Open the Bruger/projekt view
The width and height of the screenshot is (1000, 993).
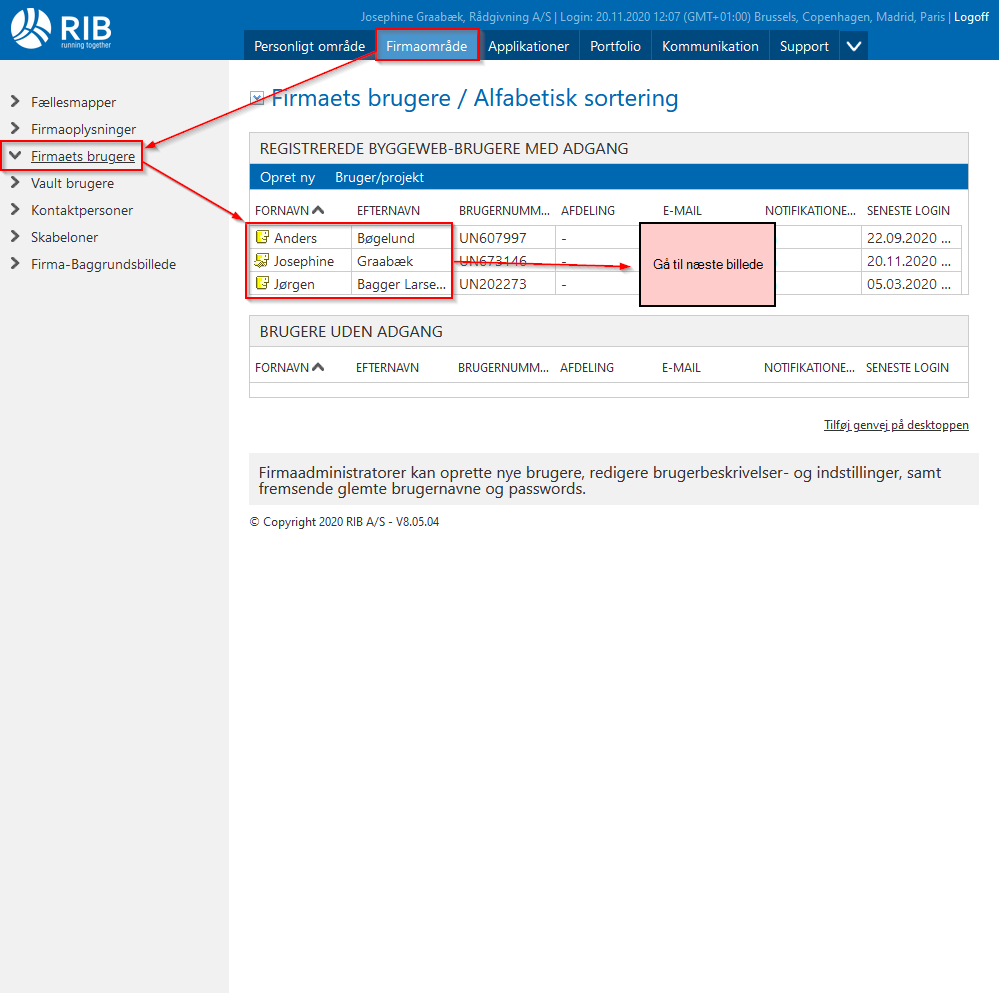tap(379, 177)
